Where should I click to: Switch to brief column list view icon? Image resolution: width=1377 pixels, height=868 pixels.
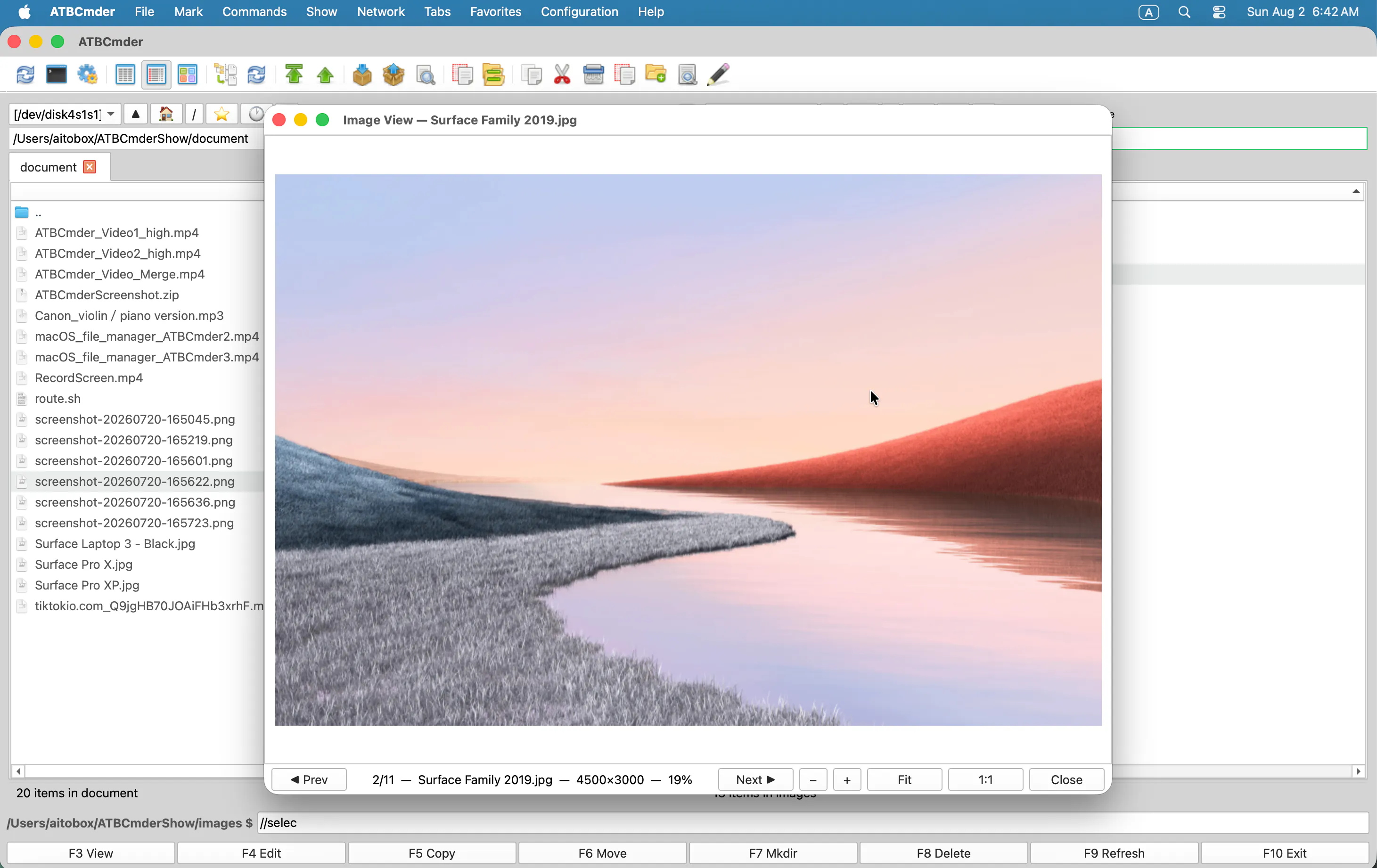[x=125, y=75]
